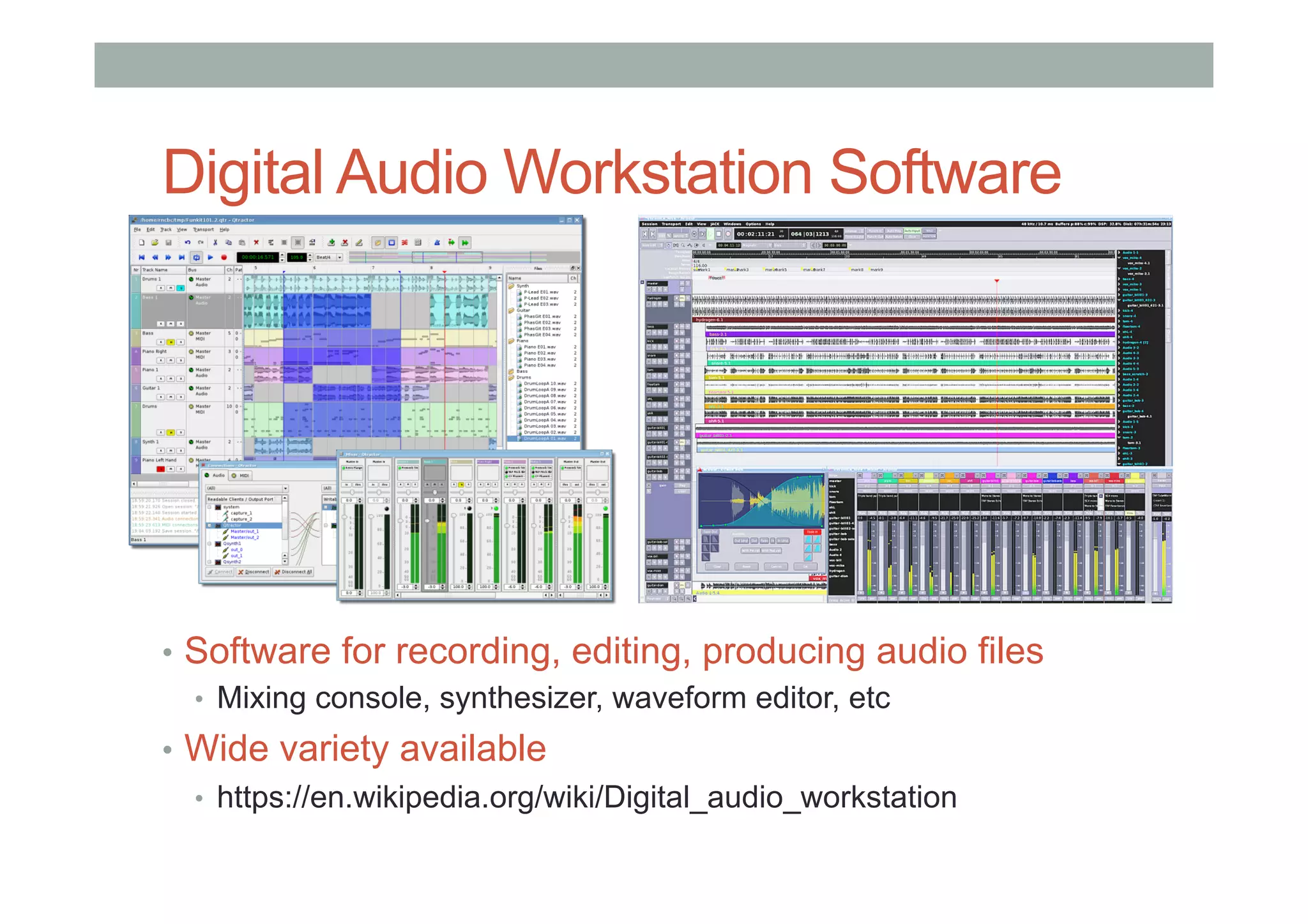This screenshot has height=924, width=1308.
Task: Open the Transport menu in Qtractor
Action: point(203,229)
